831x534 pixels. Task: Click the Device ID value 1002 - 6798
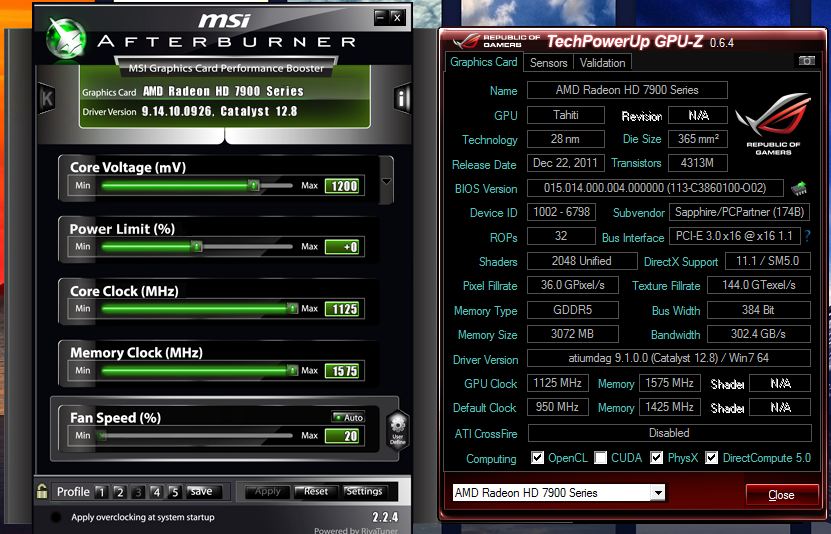[561, 212]
